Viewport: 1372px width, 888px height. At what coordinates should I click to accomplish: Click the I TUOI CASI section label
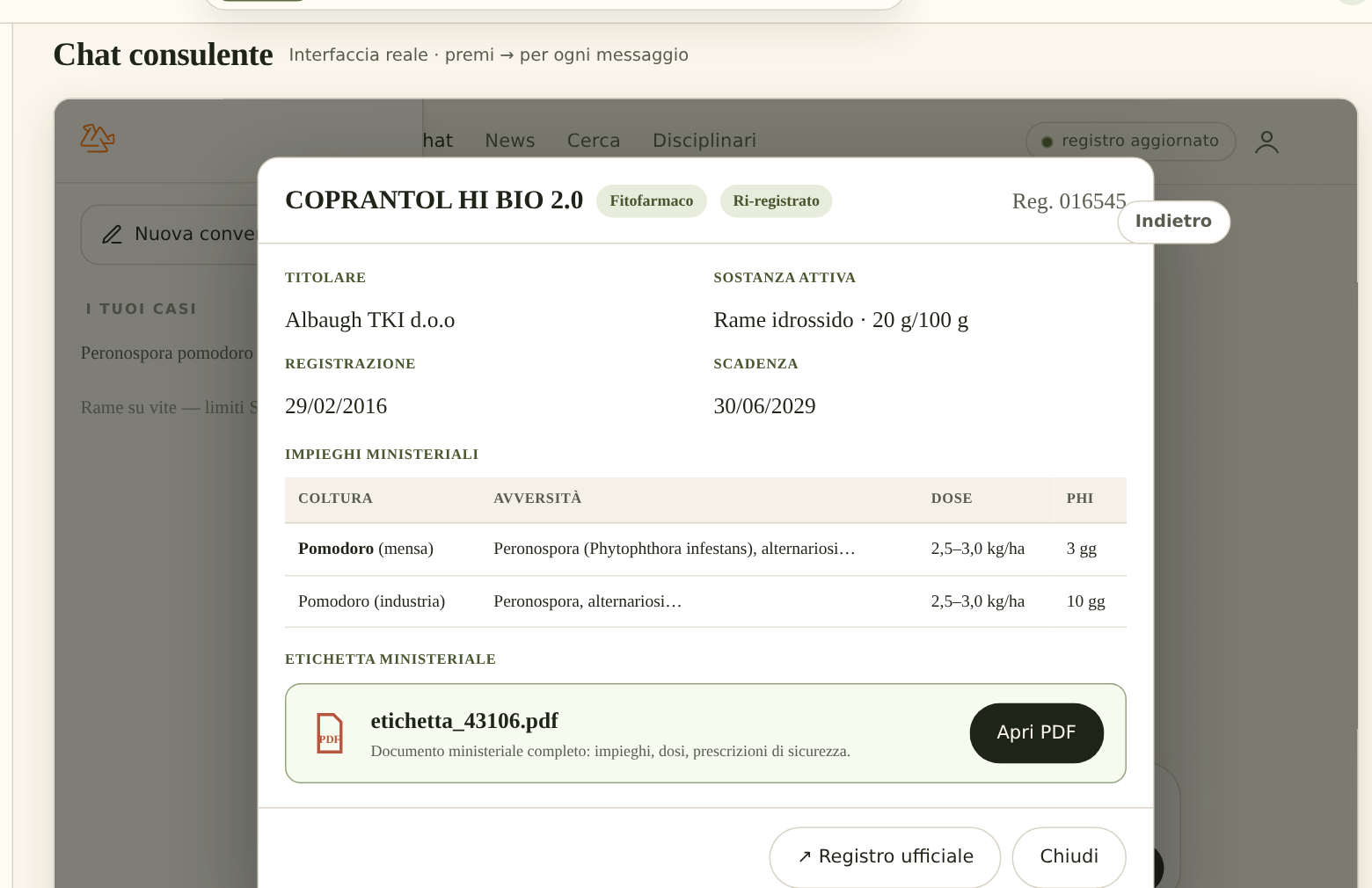point(141,309)
